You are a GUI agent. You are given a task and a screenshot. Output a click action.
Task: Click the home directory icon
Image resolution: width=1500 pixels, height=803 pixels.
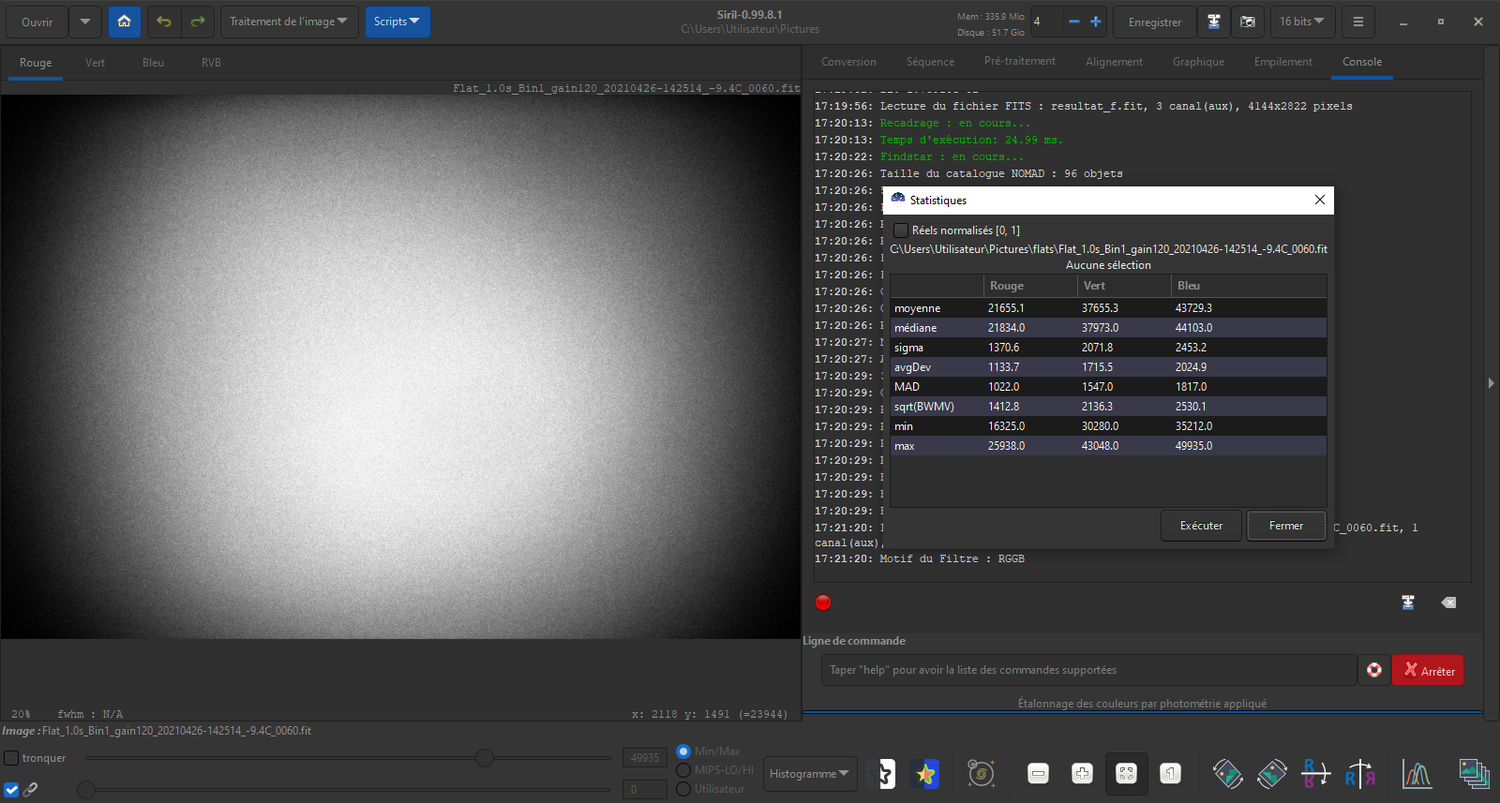pyautogui.click(x=124, y=22)
